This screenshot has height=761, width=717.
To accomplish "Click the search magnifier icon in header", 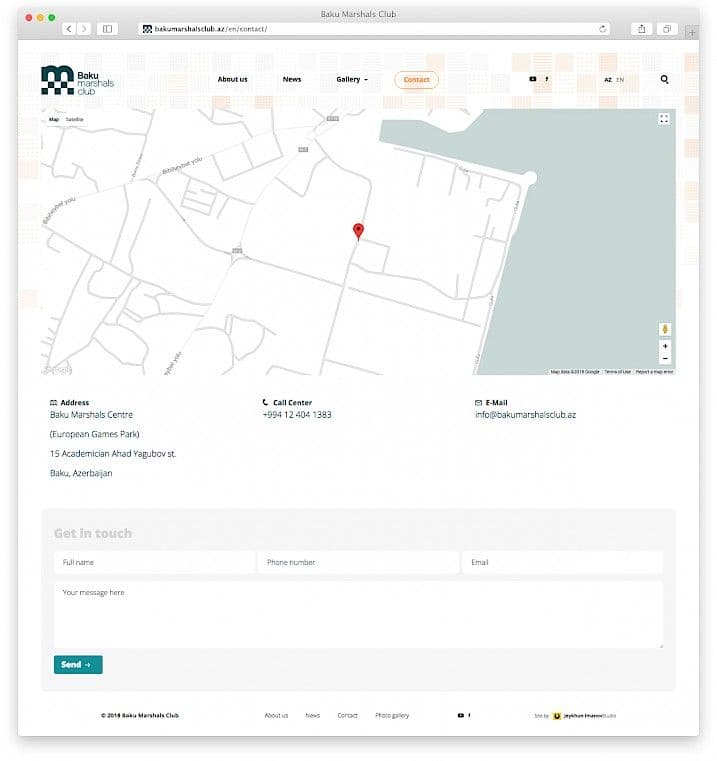I will pyautogui.click(x=664, y=79).
